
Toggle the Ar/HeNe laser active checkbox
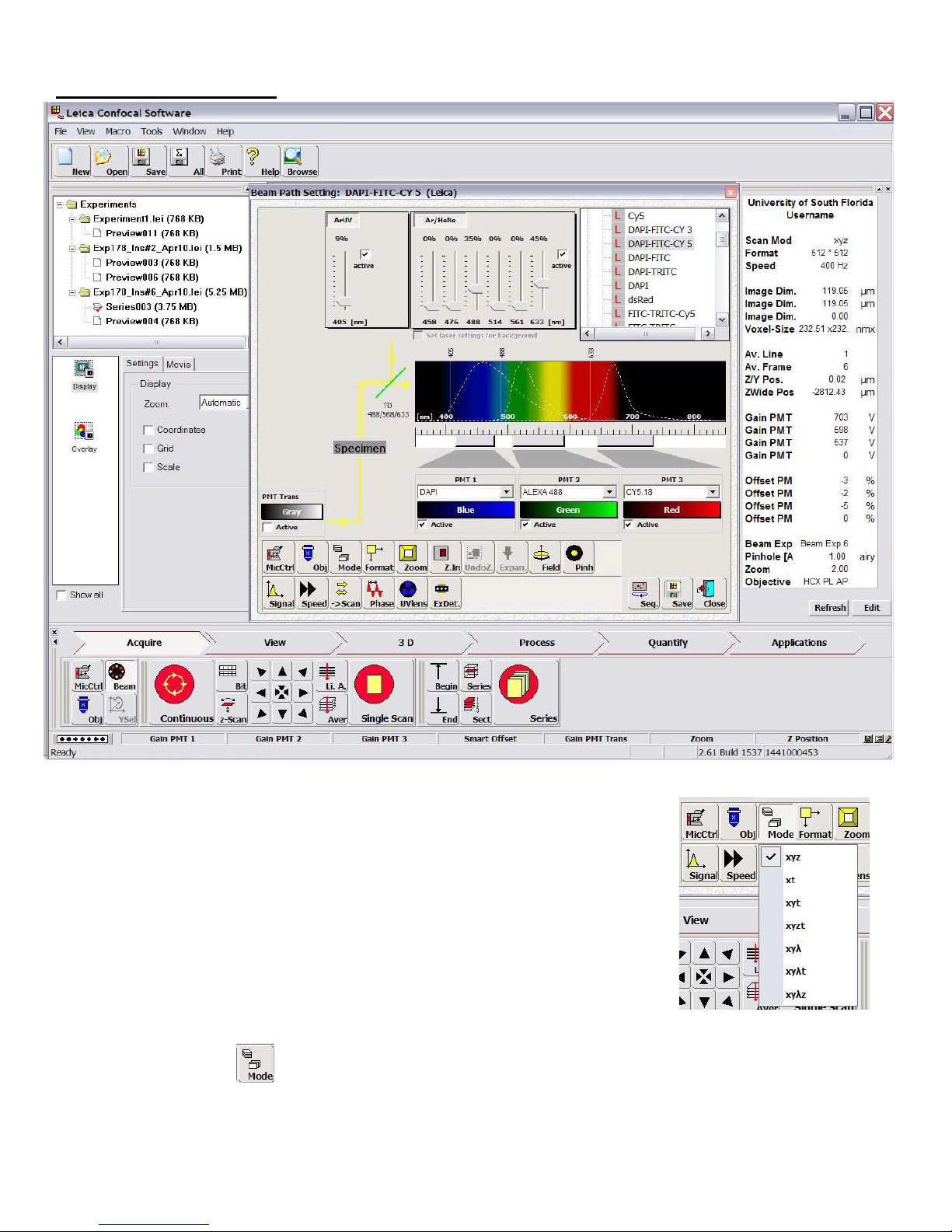point(562,254)
